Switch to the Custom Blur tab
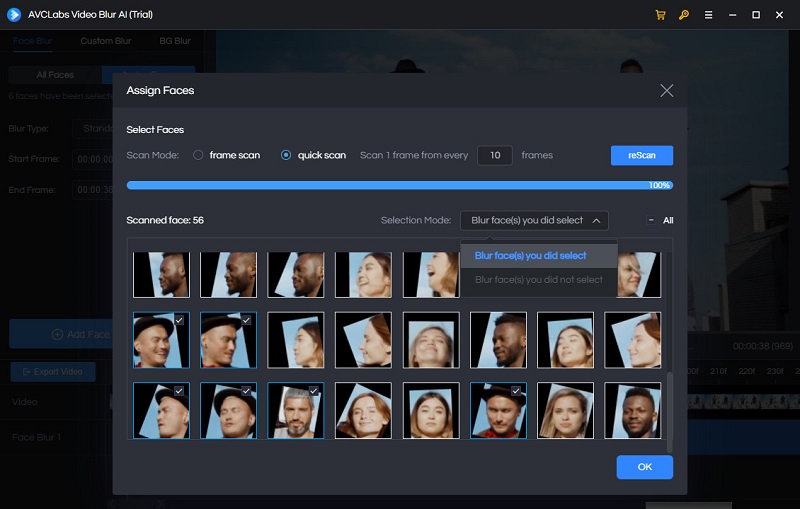 tap(106, 41)
